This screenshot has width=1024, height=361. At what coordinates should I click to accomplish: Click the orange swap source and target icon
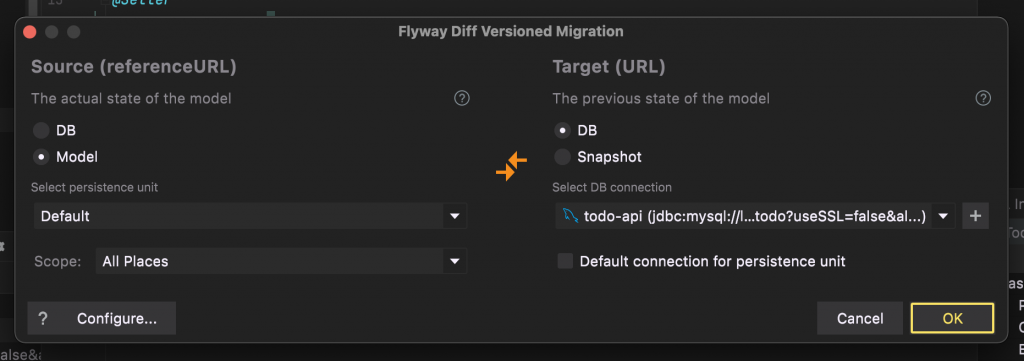click(511, 166)
